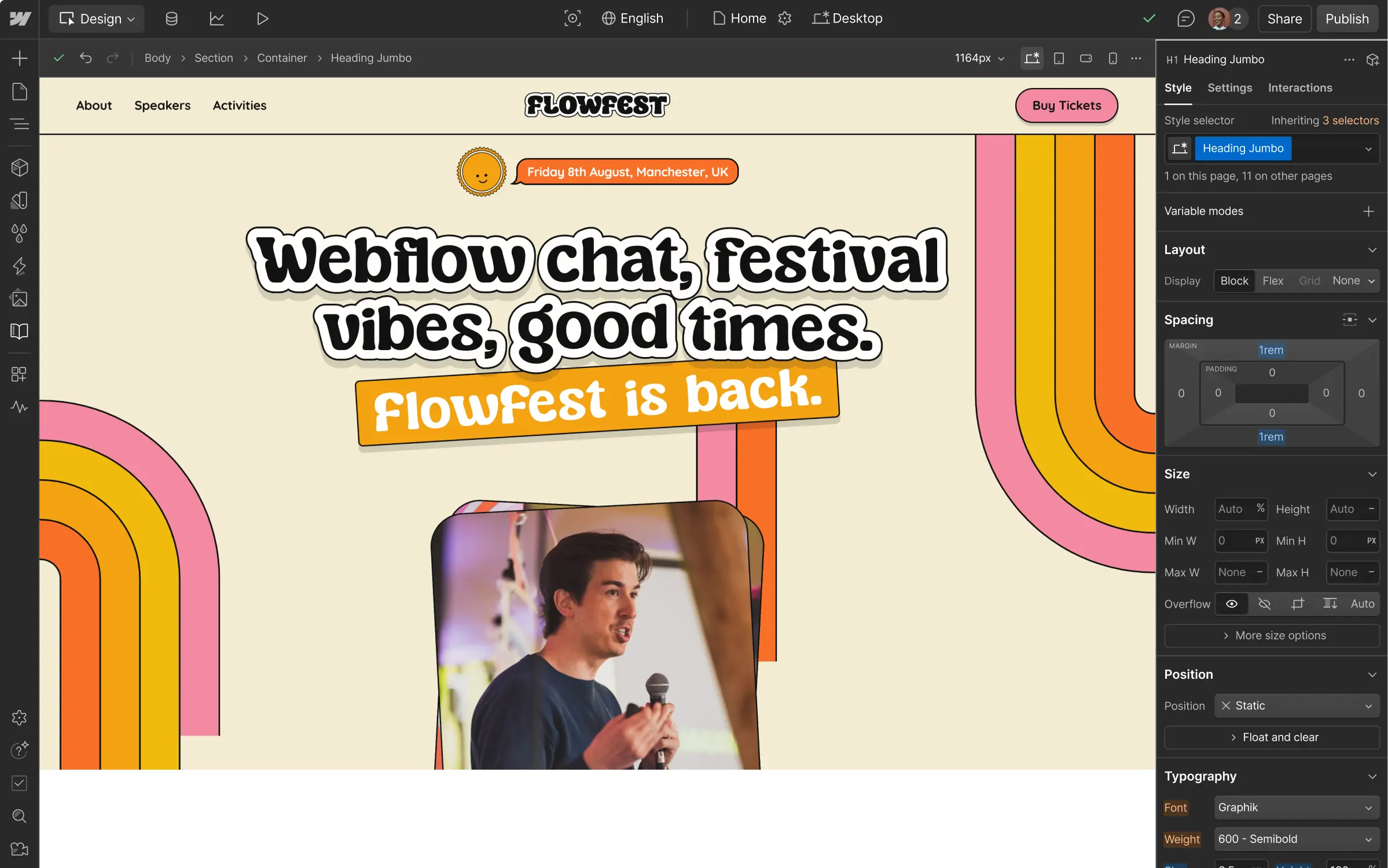
Task: Open the Navigator panel
Action: pos(19,124)
